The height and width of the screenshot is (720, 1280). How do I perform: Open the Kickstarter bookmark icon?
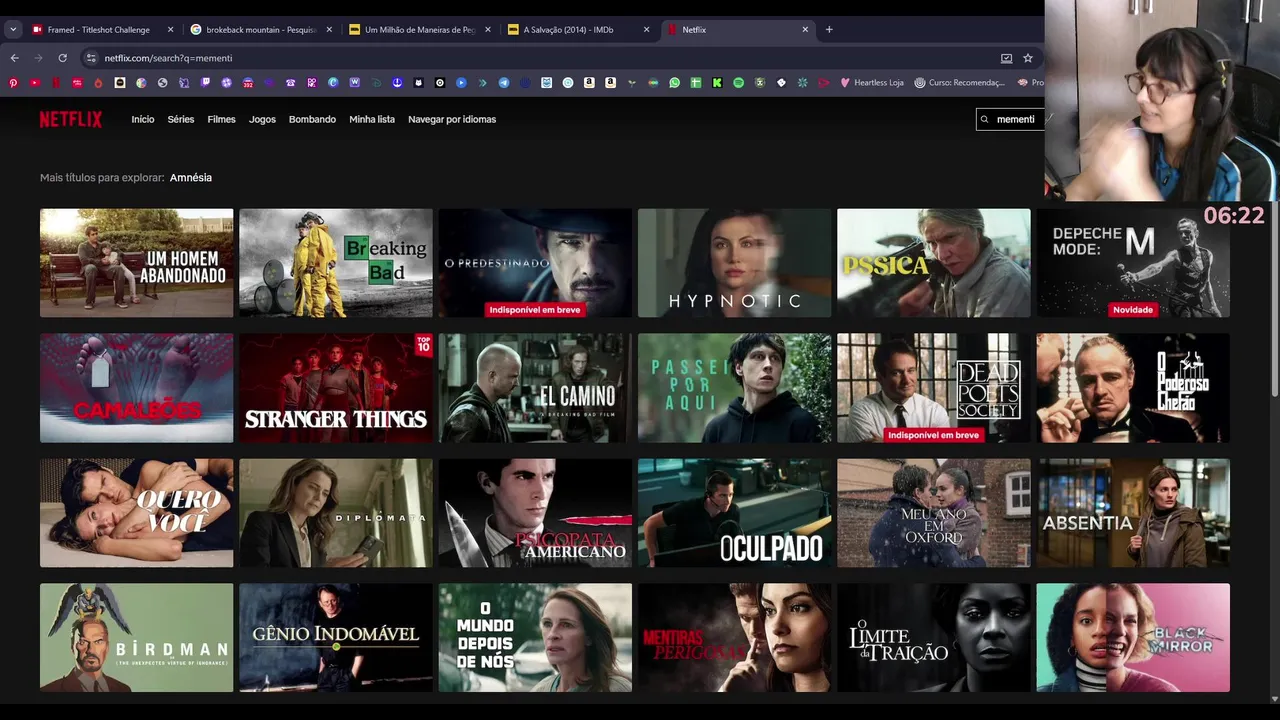tap(717, 83)
